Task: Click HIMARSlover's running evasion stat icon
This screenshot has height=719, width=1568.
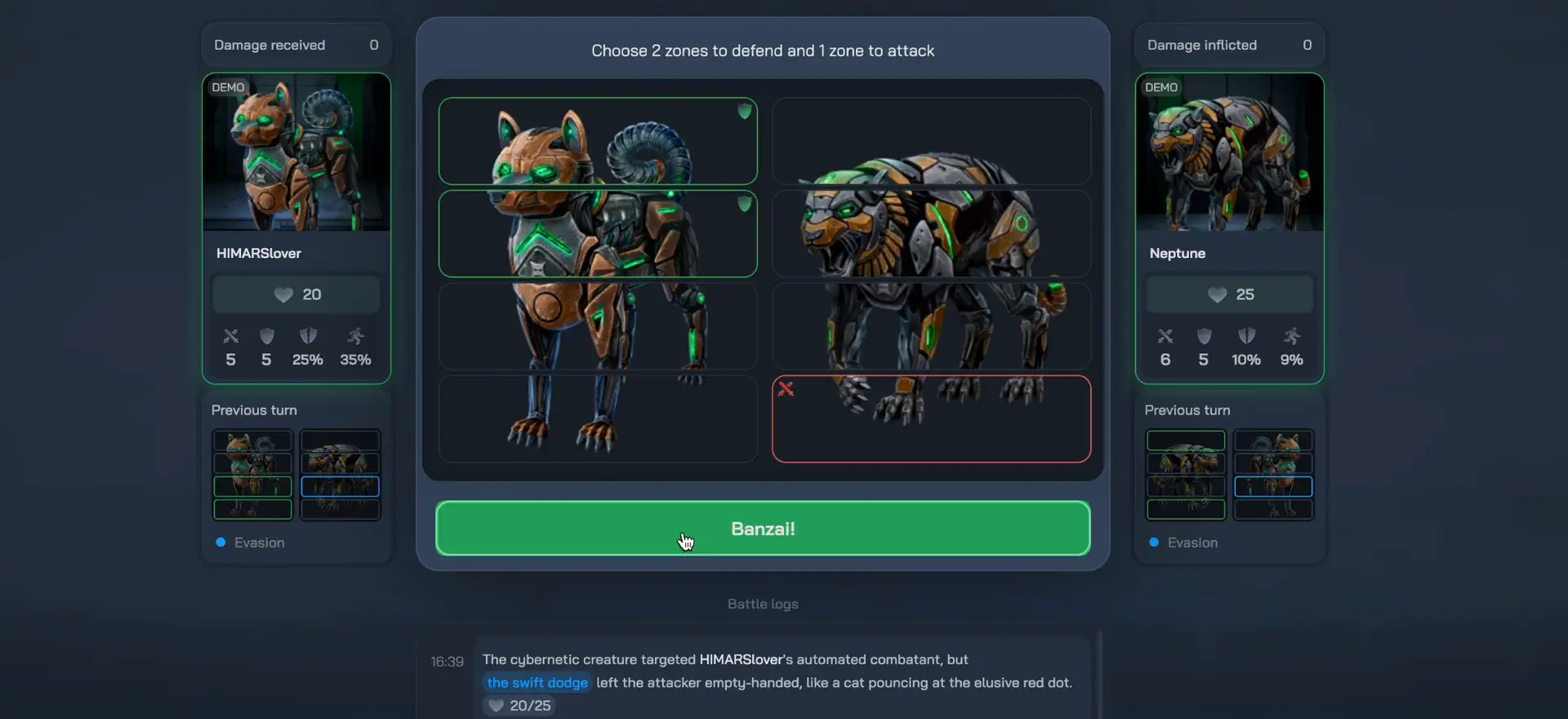Action: pos(355,335)
